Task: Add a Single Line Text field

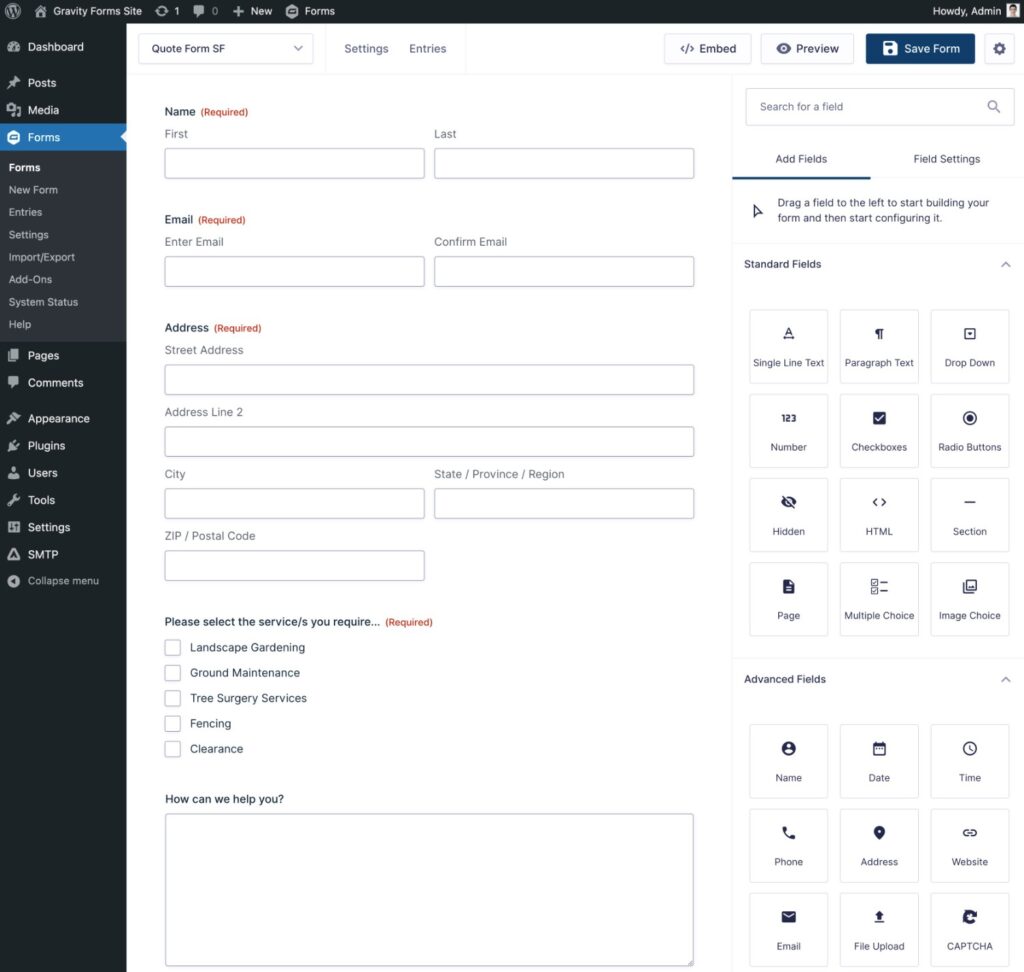Action: (x=788, y=347)
